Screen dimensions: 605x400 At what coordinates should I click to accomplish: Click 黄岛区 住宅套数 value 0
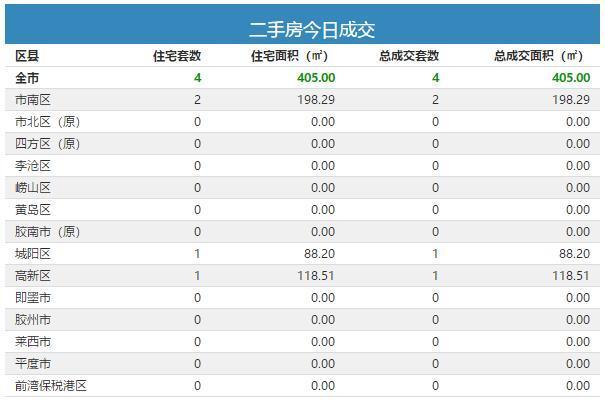coord(198,210)
